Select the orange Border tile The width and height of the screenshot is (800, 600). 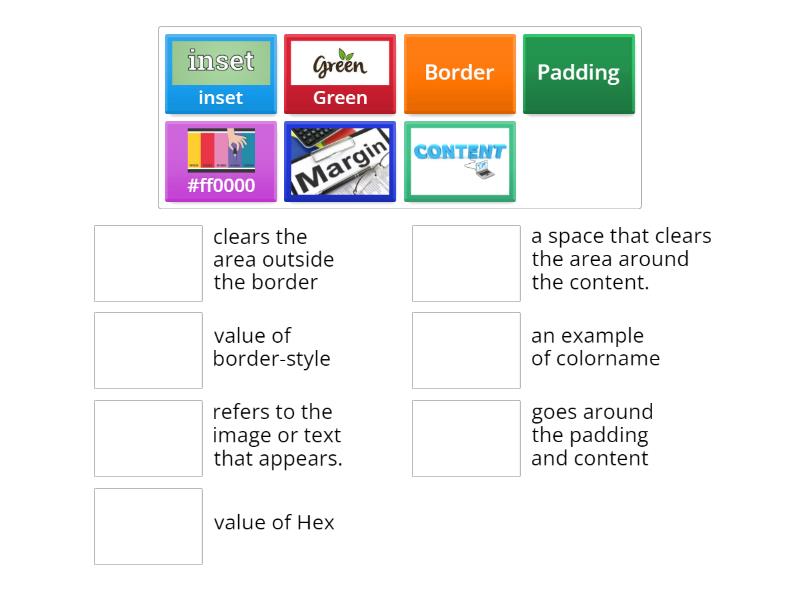click(x=459, y=73)
